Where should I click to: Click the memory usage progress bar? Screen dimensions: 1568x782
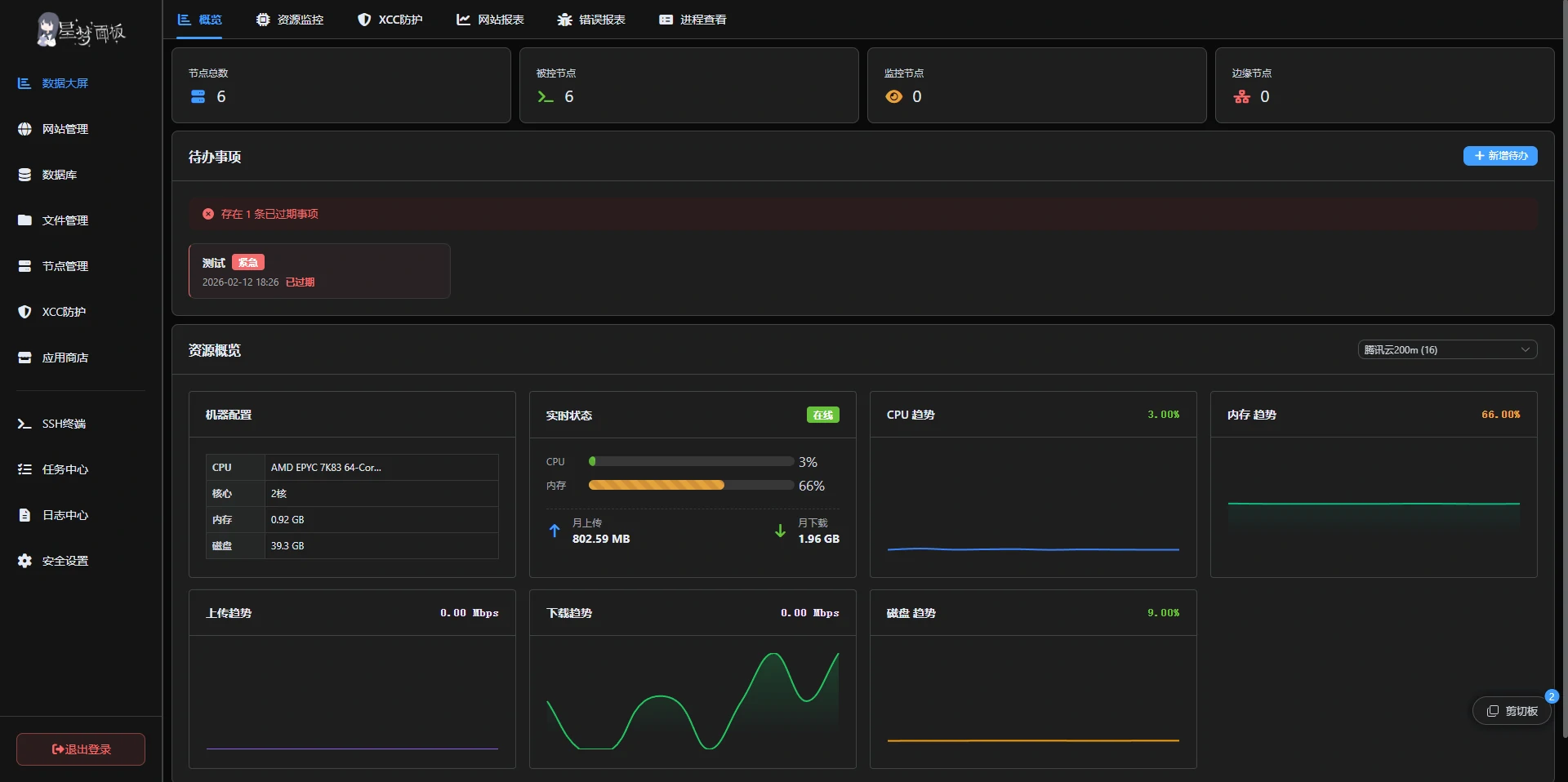pyautogui.click(x=691, y=486)
